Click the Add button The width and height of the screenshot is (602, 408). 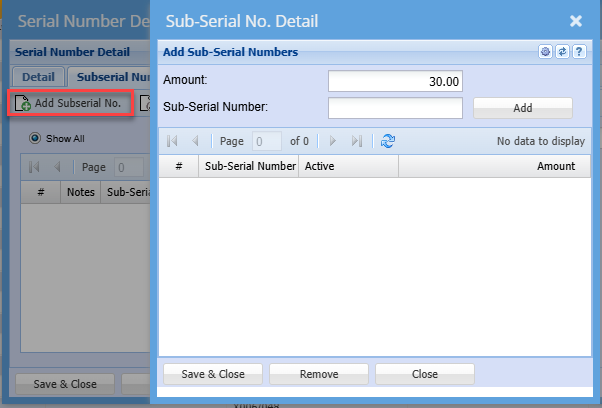[x=523, y=108]
